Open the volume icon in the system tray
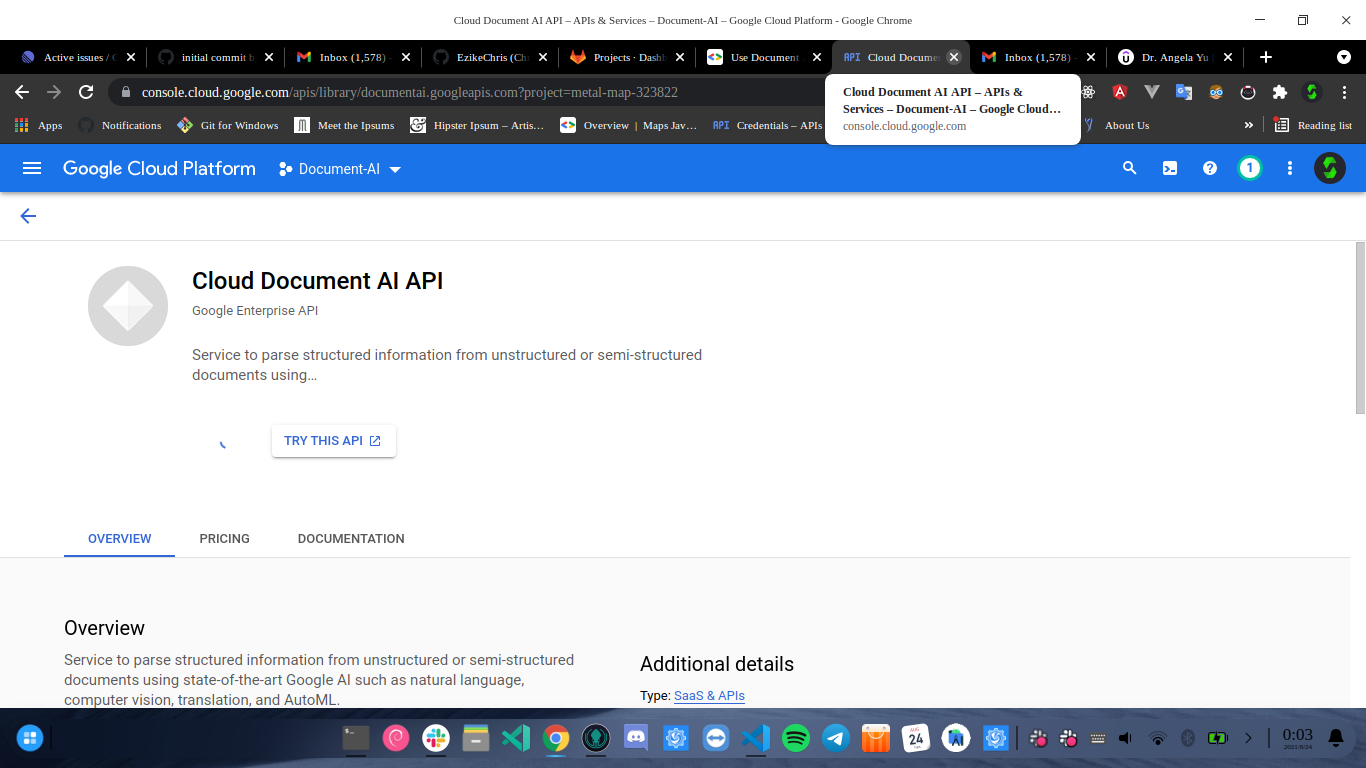 1126,739
